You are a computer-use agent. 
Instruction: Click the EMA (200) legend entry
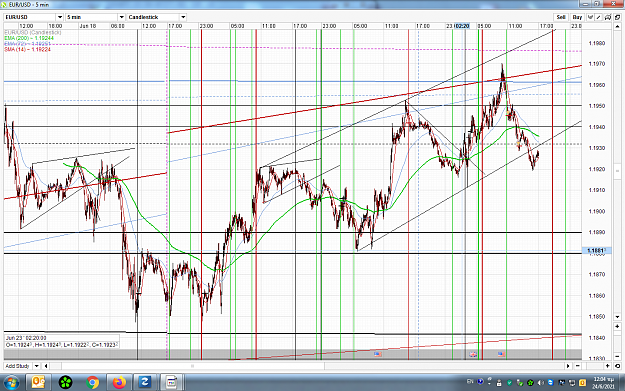[29, 38]
